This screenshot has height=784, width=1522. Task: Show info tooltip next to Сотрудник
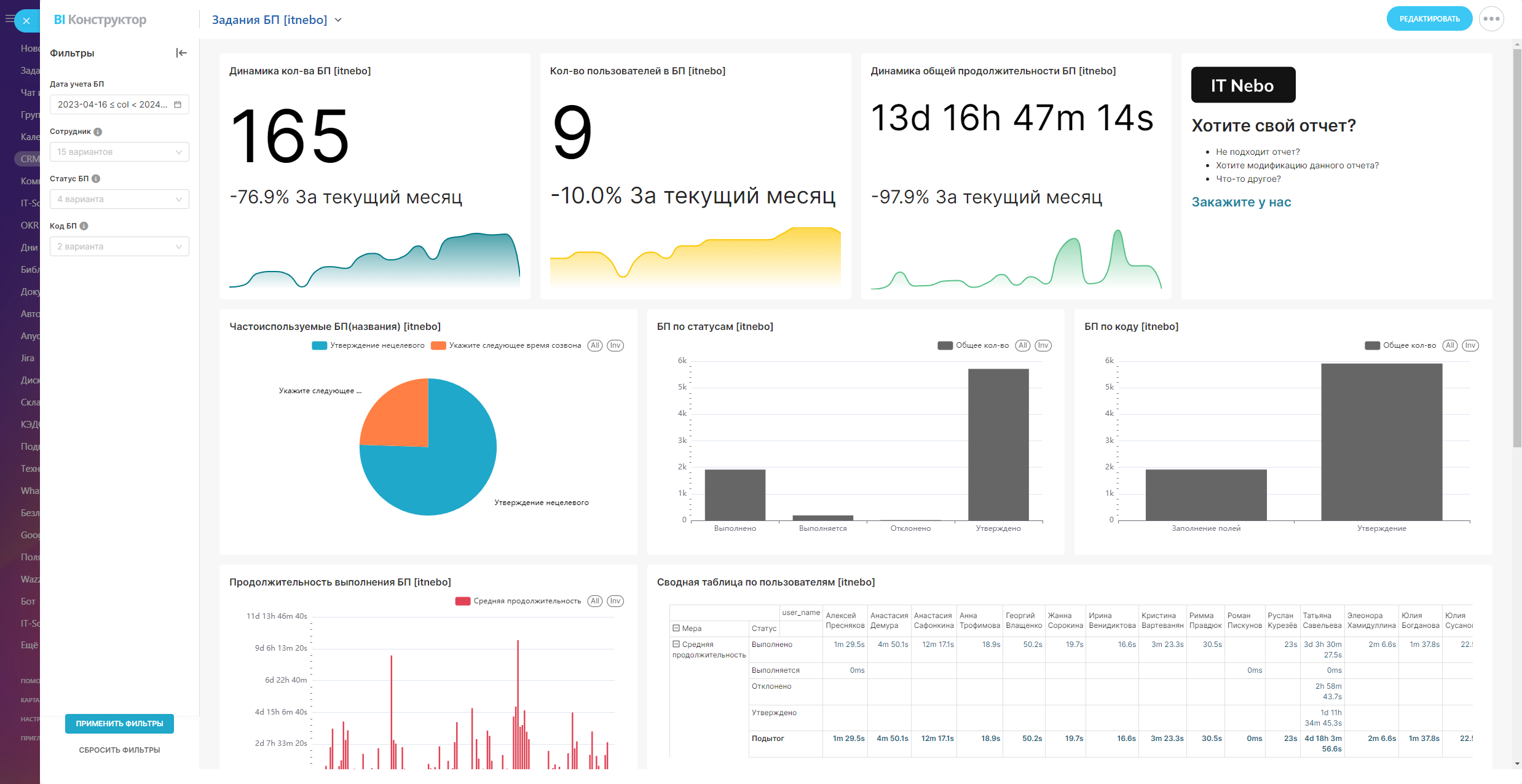[x=98, y=131]
